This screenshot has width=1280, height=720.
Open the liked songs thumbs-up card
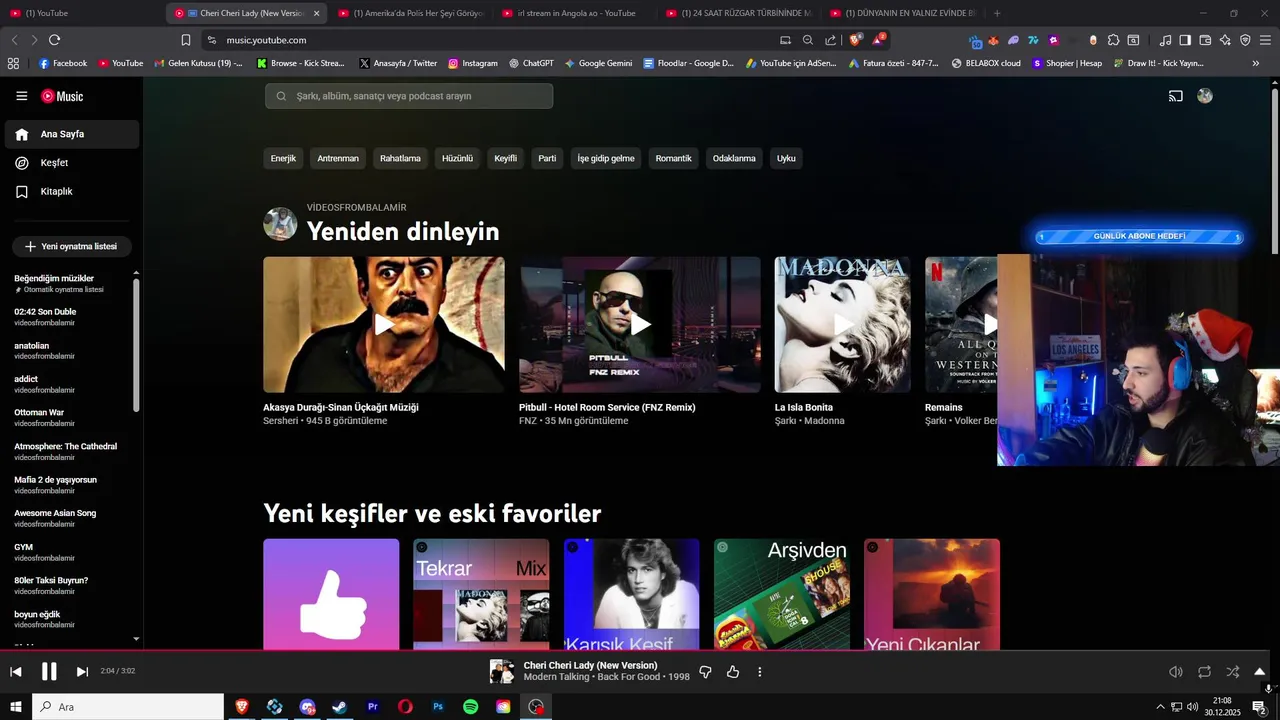(x=331, y=595)
